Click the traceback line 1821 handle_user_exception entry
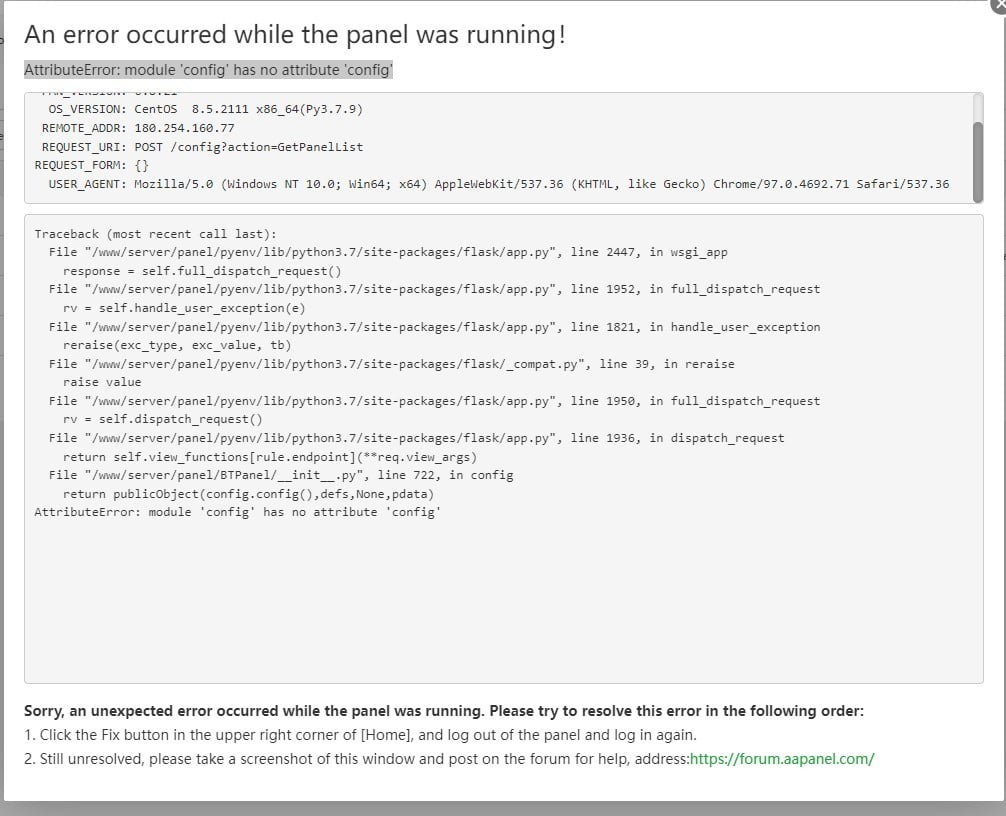Image resolution: width=1006 pixels, height=816 pixels. (x=434, y=327)
